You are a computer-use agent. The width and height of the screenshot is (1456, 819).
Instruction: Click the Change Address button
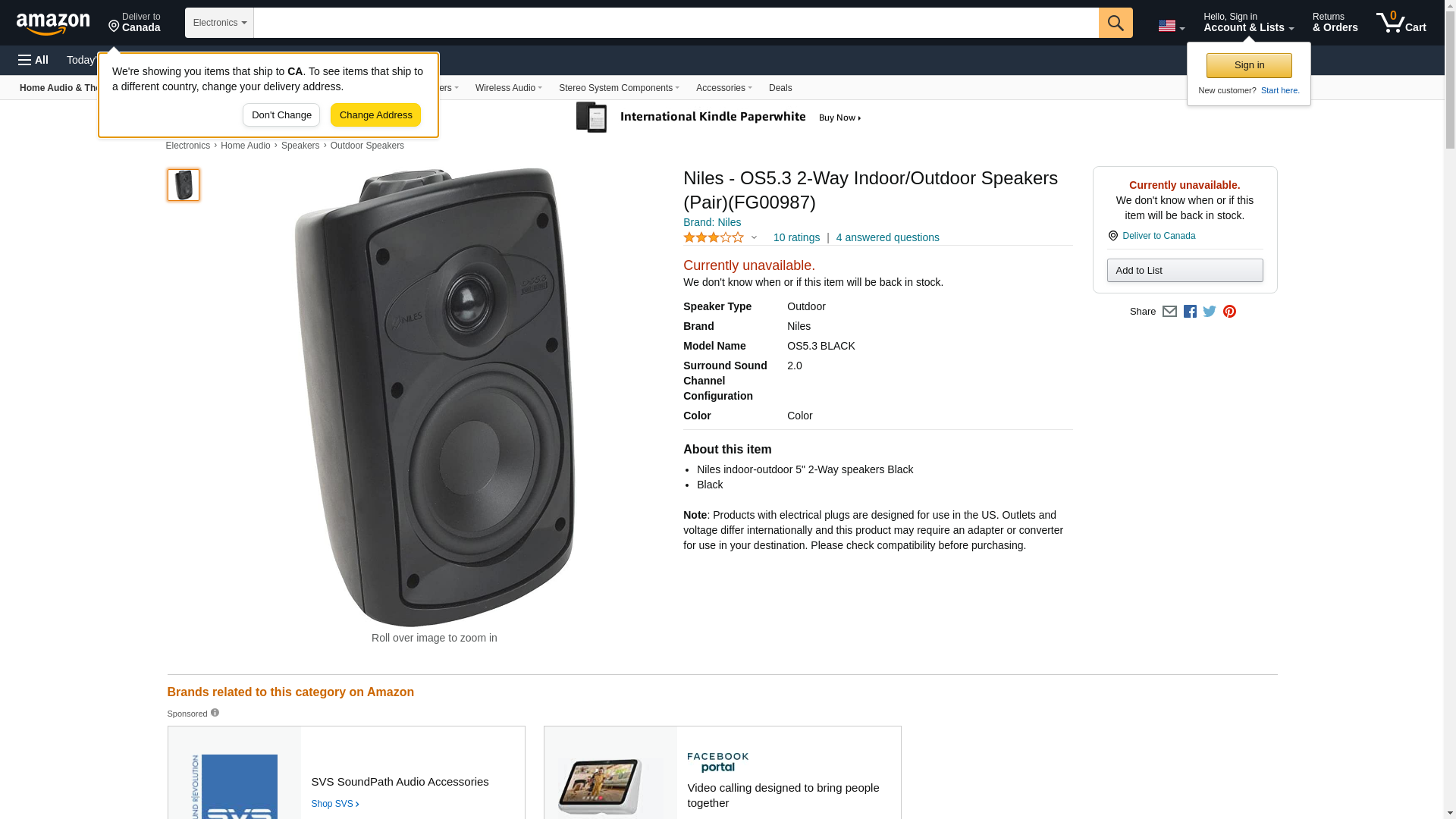[x=375, y=115]
